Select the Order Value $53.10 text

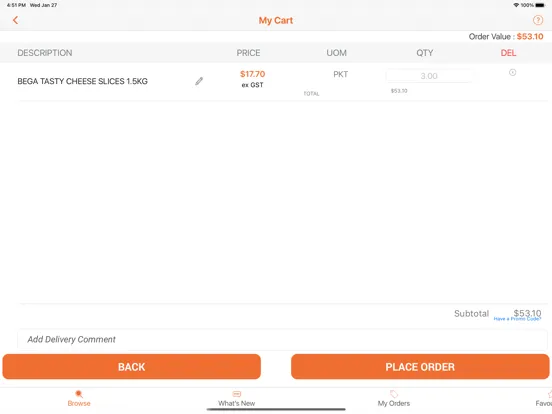[x=506, y=36]
